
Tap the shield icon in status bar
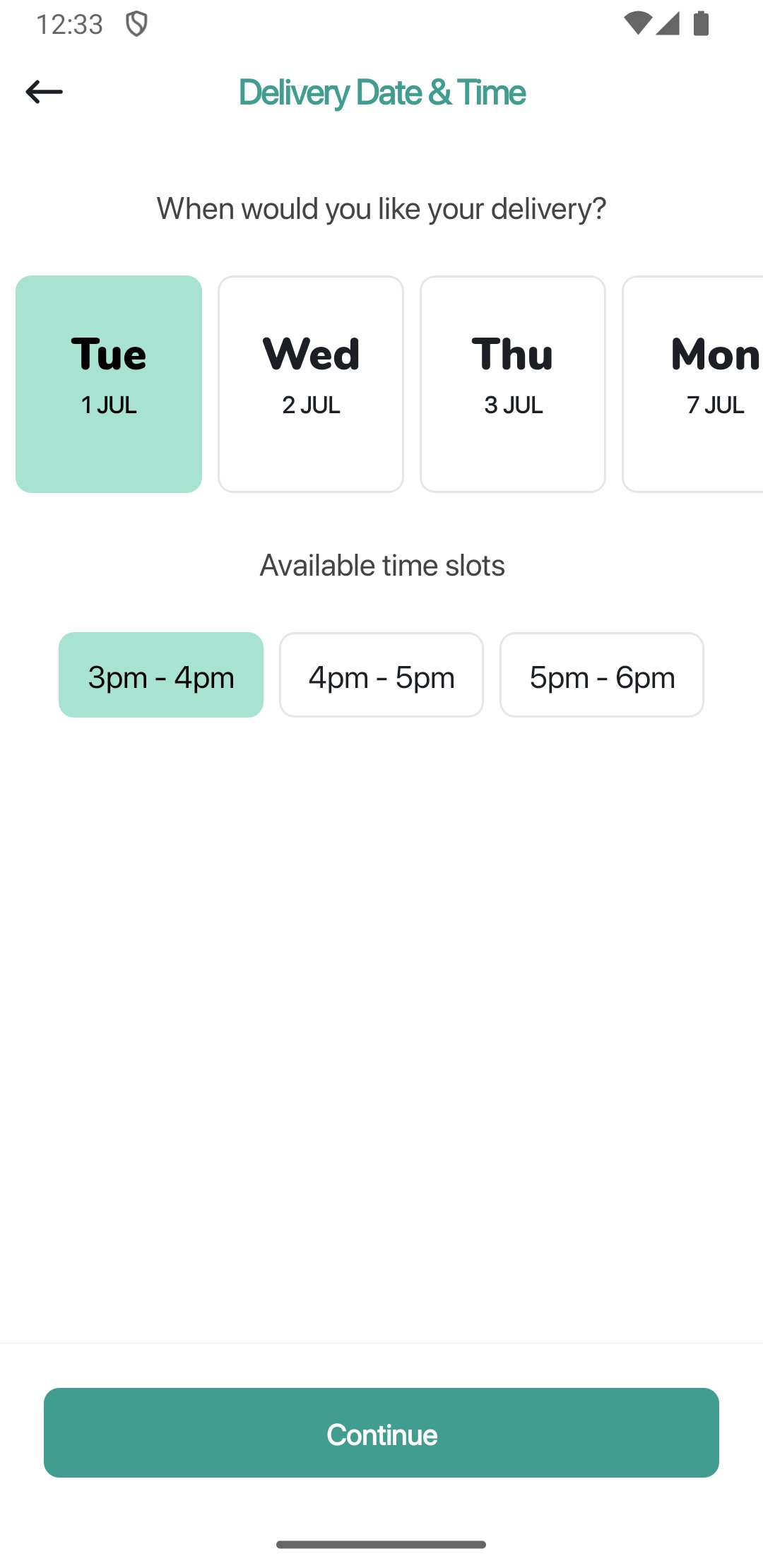[x=136, y=24]
